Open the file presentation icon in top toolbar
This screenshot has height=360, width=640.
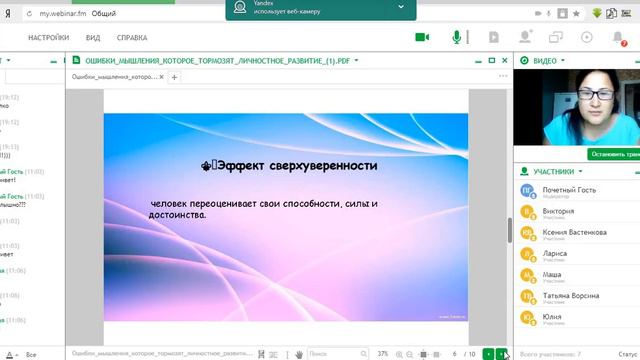(494, 38)
